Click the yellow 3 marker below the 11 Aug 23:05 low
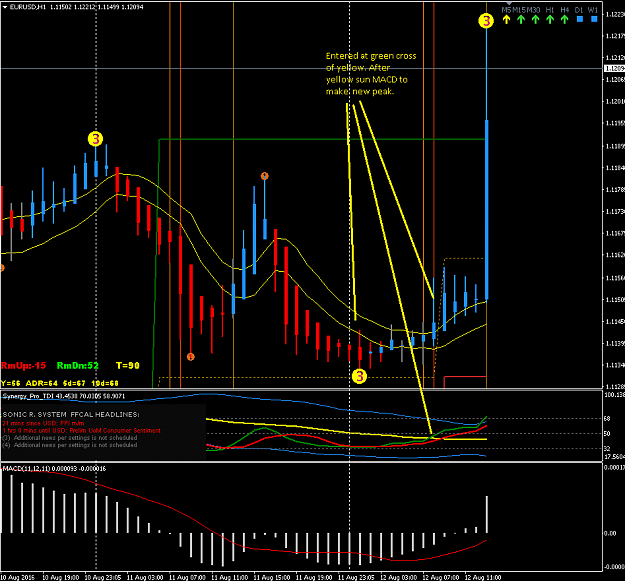 (359, 376)
